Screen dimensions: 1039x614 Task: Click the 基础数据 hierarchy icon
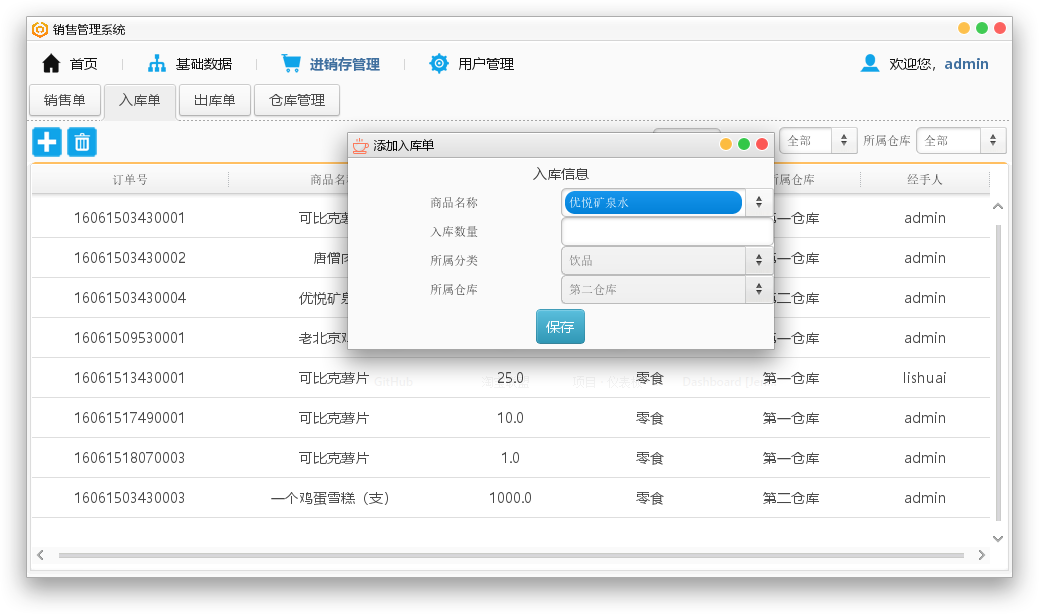click(x=157, y=64)
